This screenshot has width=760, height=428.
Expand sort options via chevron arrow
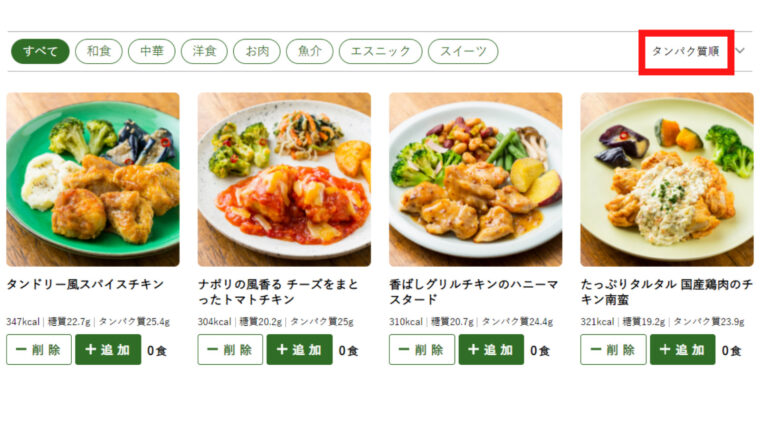[x=740, y=50]
